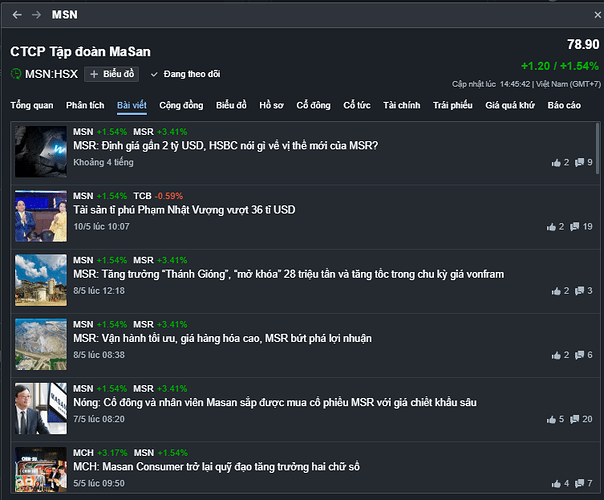604x500 pixels.
Task: Switch to the Cổ tức tab
Action: [x=357, y=105]
